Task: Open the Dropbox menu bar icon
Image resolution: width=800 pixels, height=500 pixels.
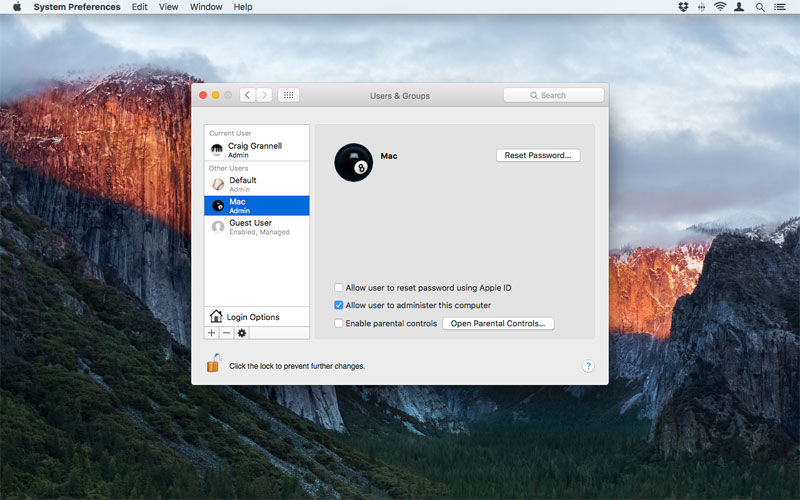Action: pyautogui.click(x=683, y=7)
